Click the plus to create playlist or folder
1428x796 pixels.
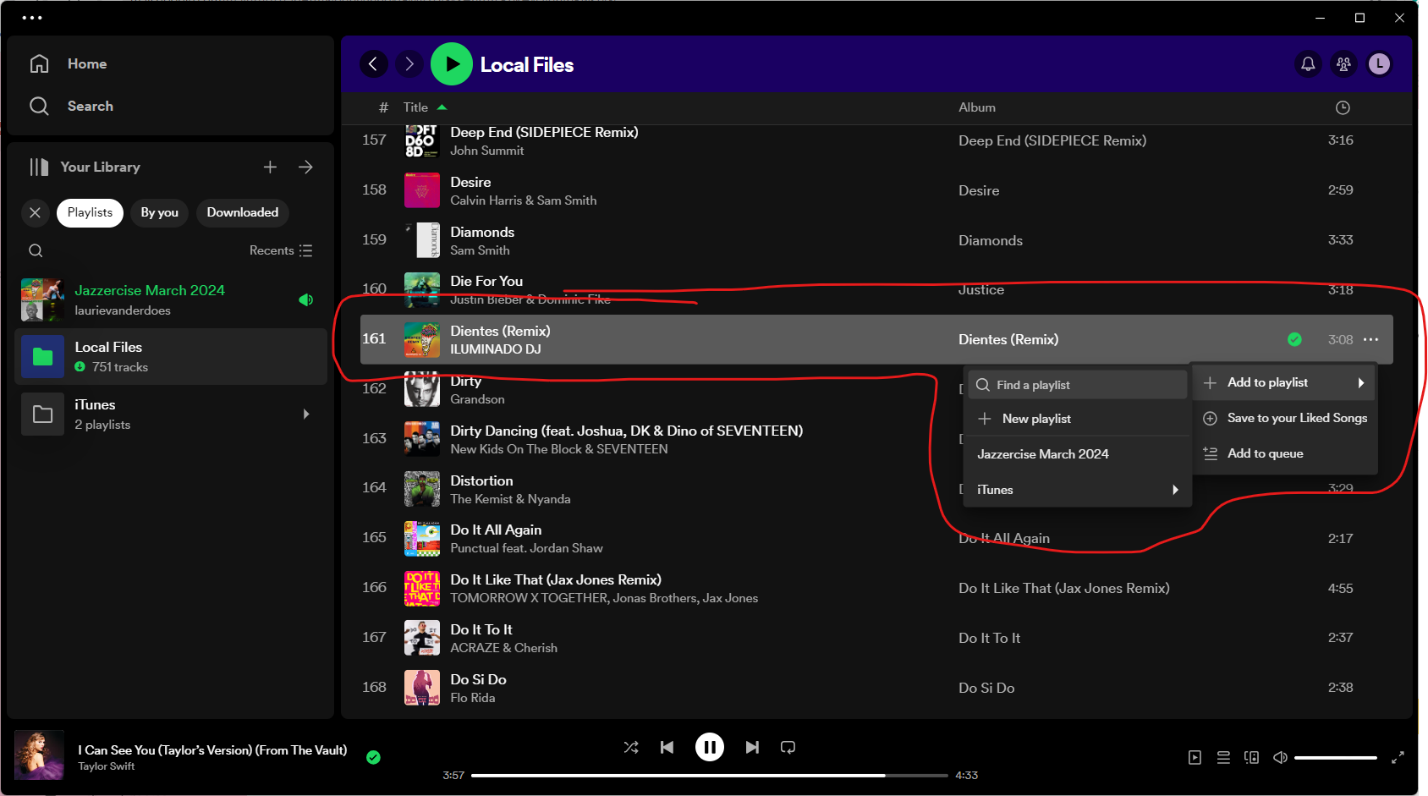click(270, 167)
